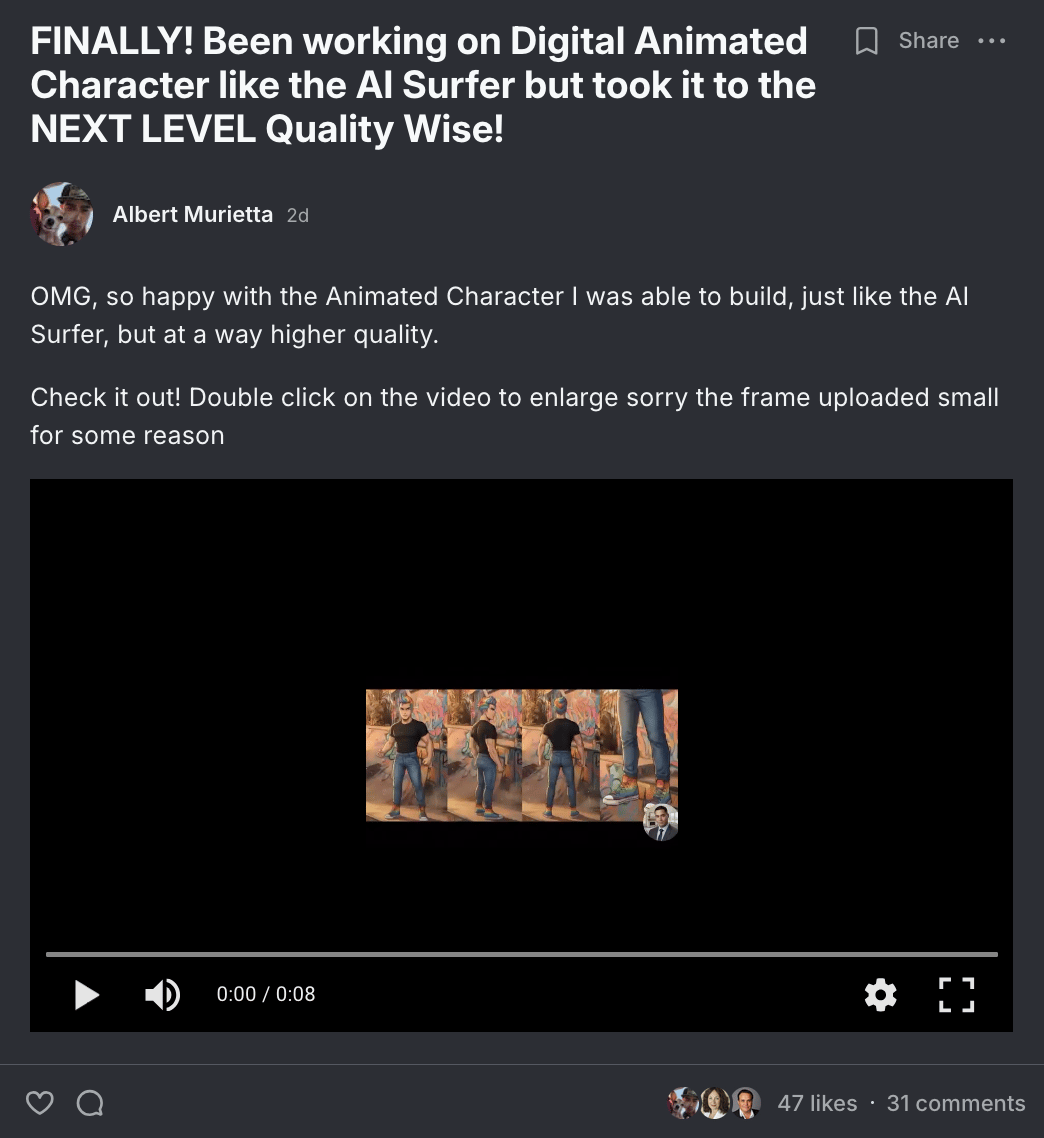View the 47 likes list
1044x1138 pixels.
click(817, 1103)
